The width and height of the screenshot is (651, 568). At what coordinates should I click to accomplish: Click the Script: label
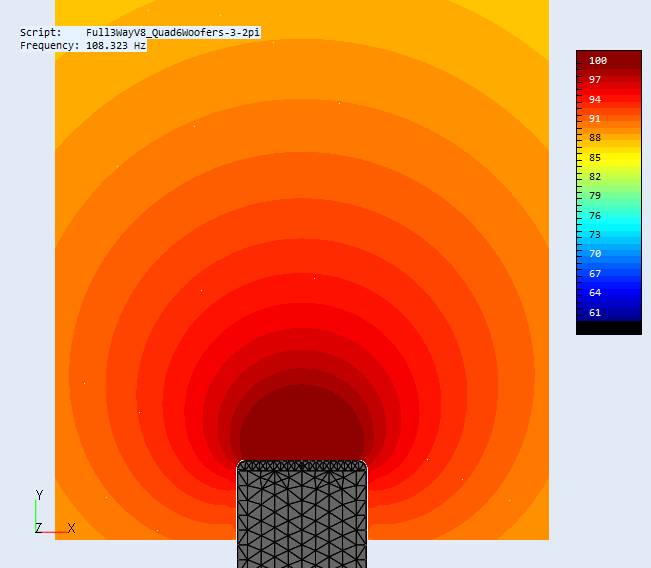tap(41, 32)
